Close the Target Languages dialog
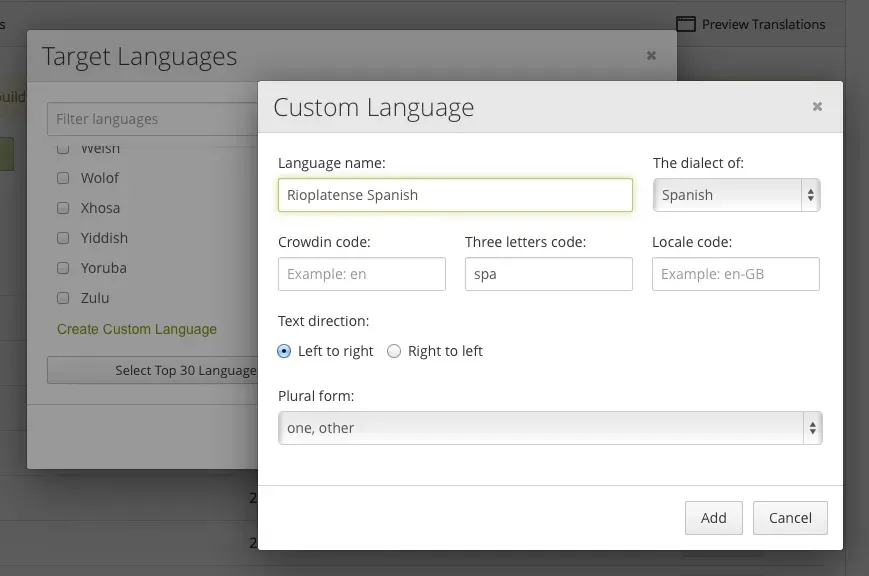Image resolution: width=869 pixels, height=576 pixels. pos(651,55)
